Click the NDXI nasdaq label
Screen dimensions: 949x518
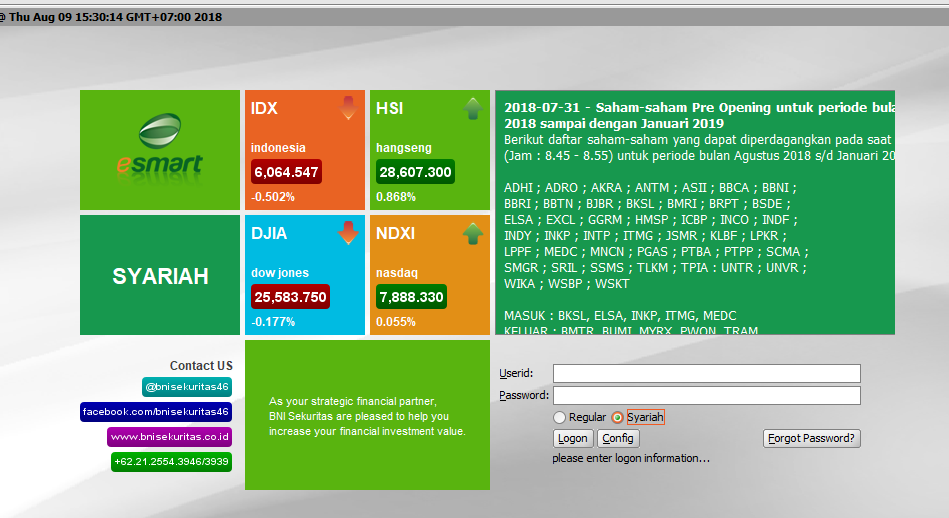(x=396, y=272)
